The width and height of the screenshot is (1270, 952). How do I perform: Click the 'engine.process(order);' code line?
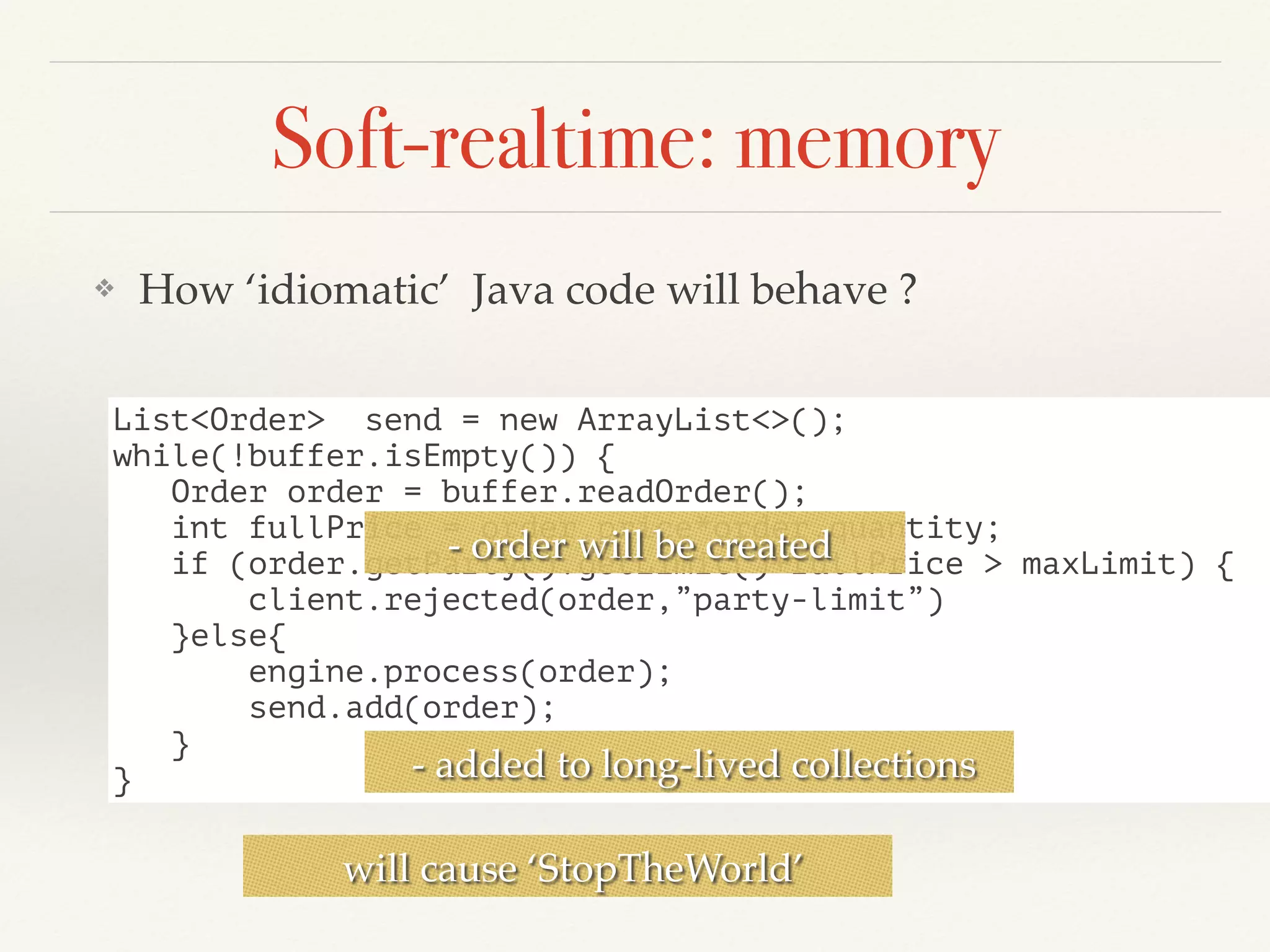click(459, 672)
